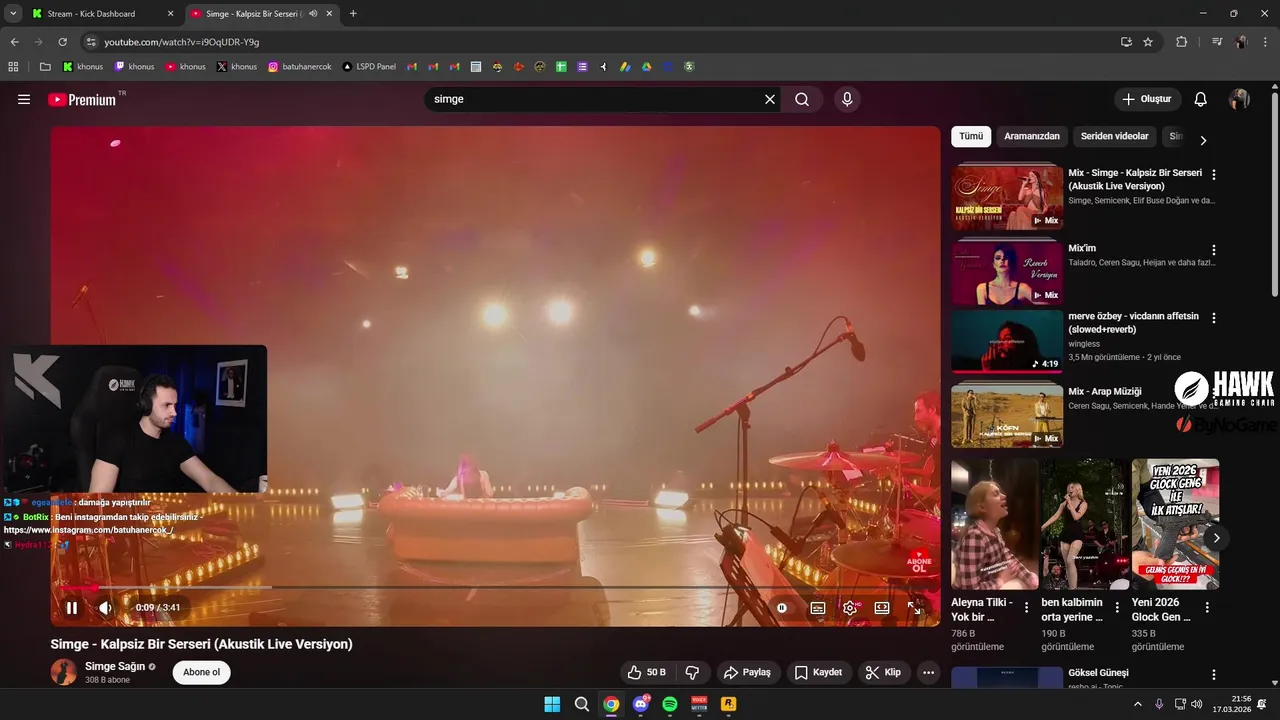Viewport: 1280px width, 720px height.
Task: Open Spotify from the taskbar
Action: click(x=670, y=704)
